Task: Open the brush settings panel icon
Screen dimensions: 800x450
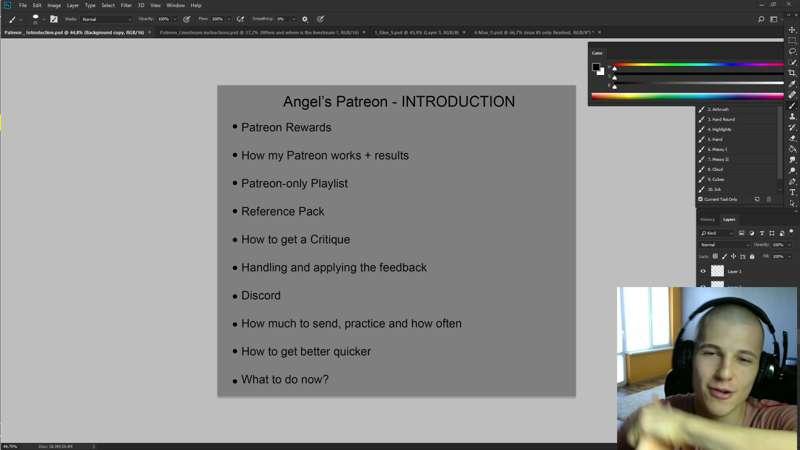Action: pos(54,19)
